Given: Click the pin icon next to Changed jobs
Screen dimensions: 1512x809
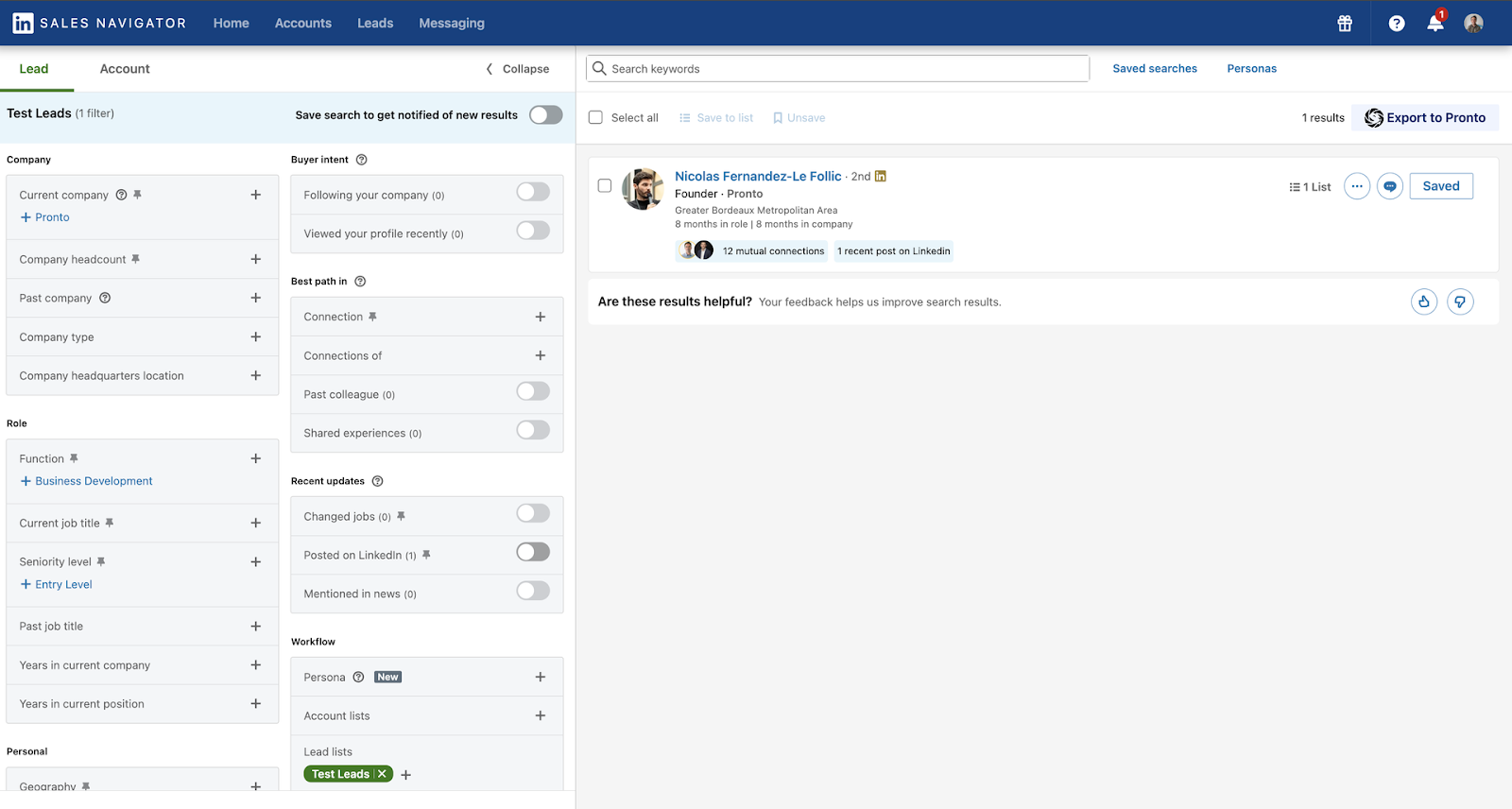Looking at the screenshot, I should point(401,516).
